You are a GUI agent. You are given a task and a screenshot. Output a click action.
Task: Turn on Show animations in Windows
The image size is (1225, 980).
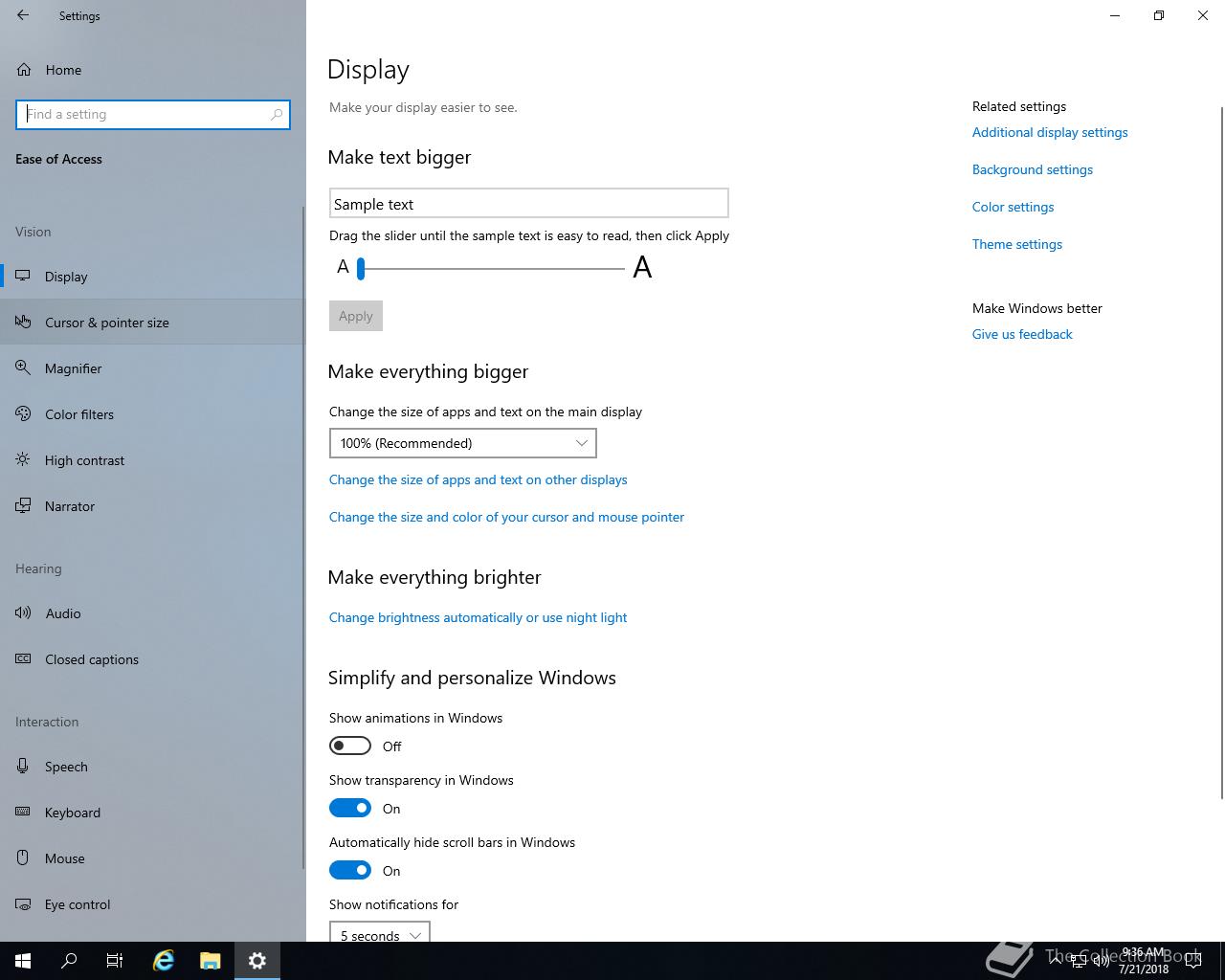[x=350, y=746]
